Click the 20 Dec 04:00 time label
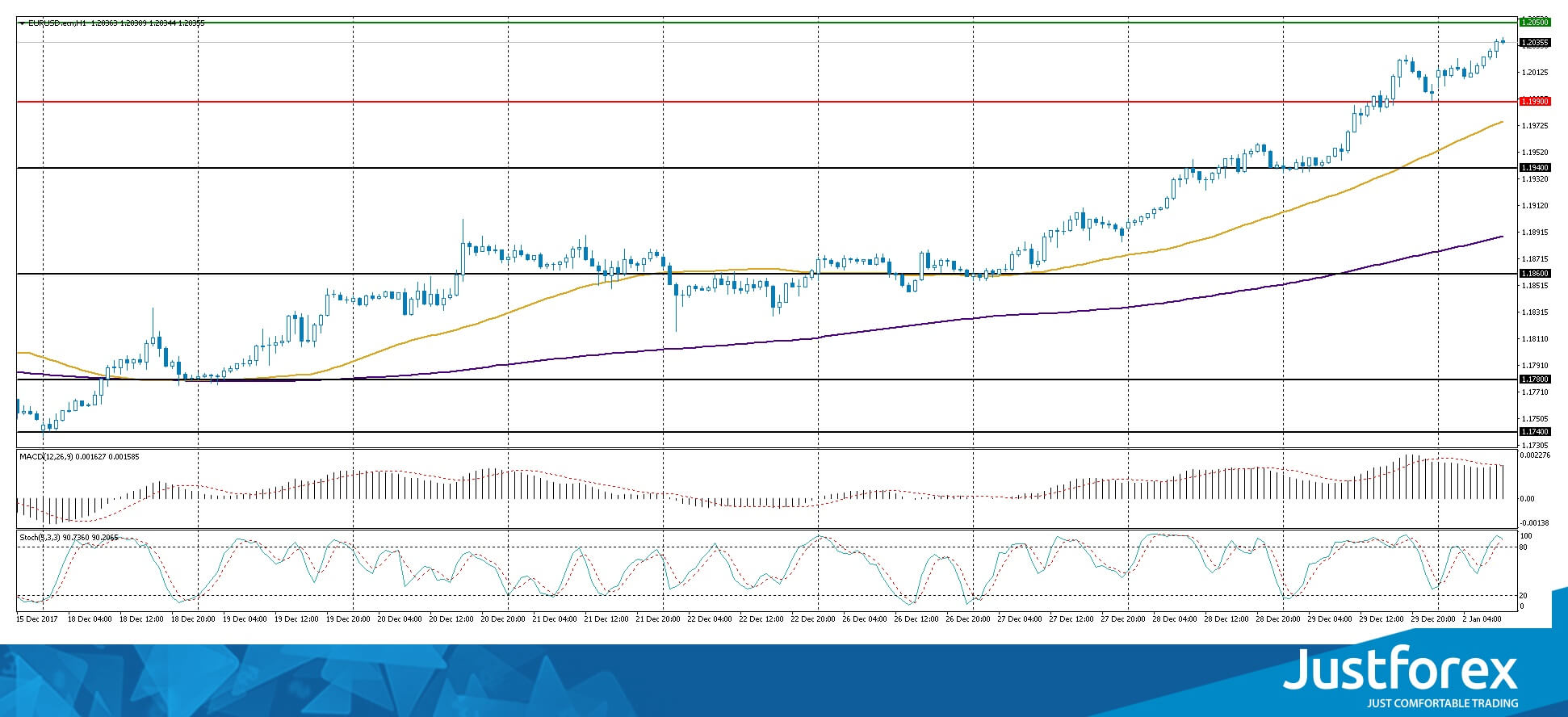The height and width of the screenshot is (717, 1568). 400,619
